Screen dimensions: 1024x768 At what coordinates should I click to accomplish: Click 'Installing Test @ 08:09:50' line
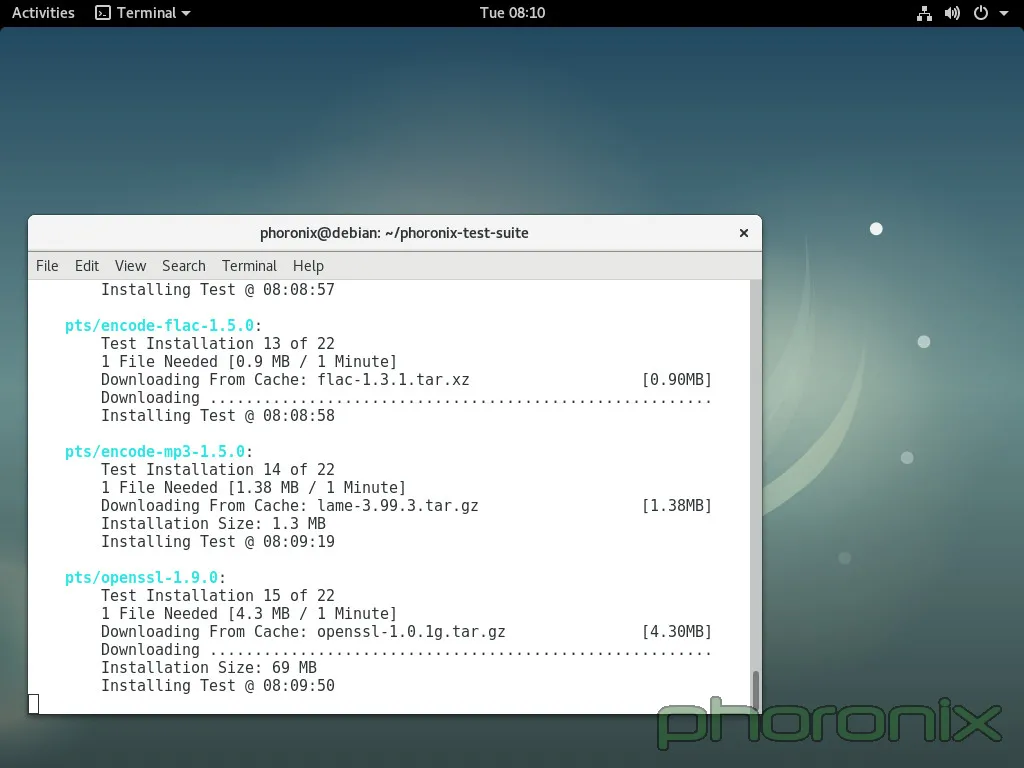click(x=217, y=686)
